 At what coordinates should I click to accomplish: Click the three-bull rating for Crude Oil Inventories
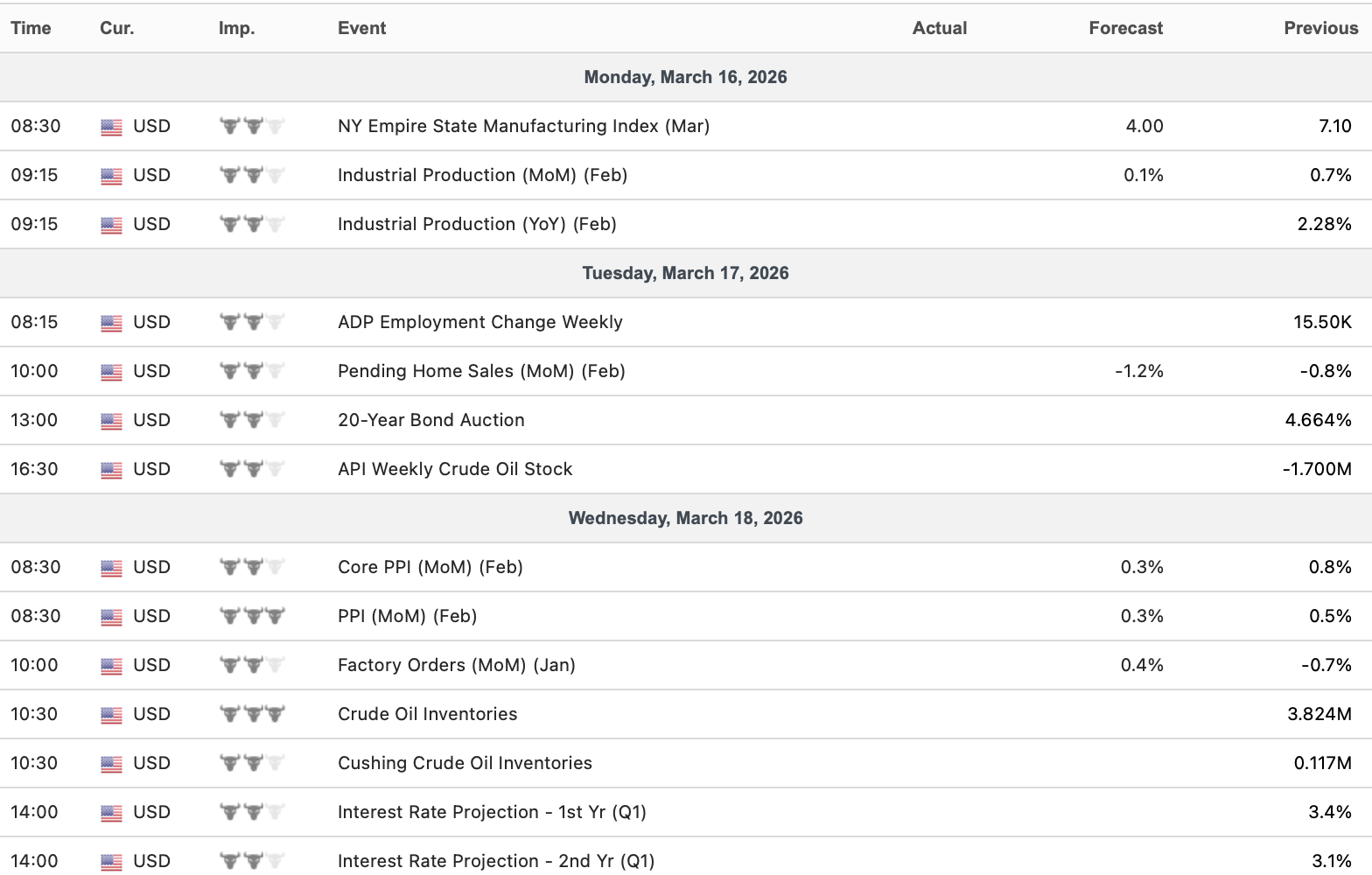[252, 715]
